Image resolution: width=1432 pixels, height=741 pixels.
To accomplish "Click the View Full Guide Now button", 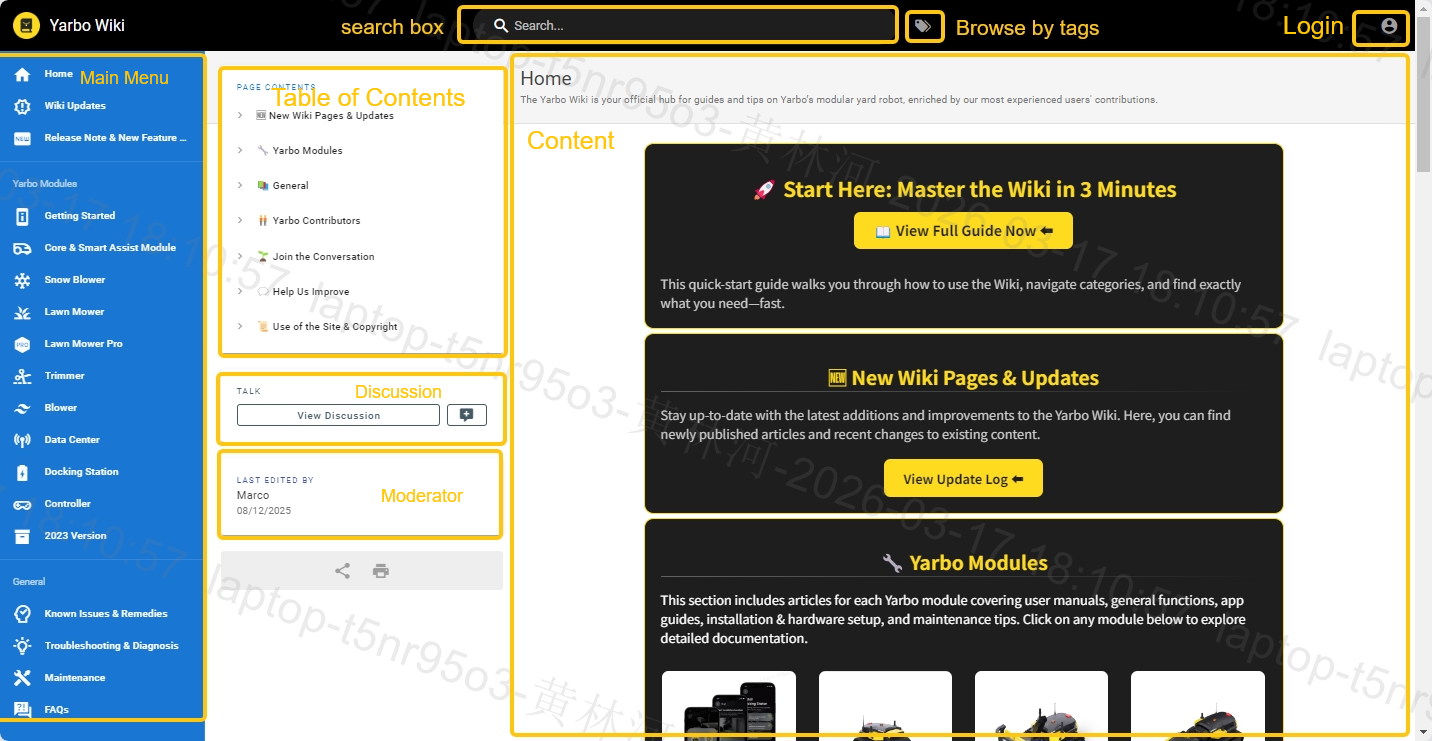I will point(963,231).
